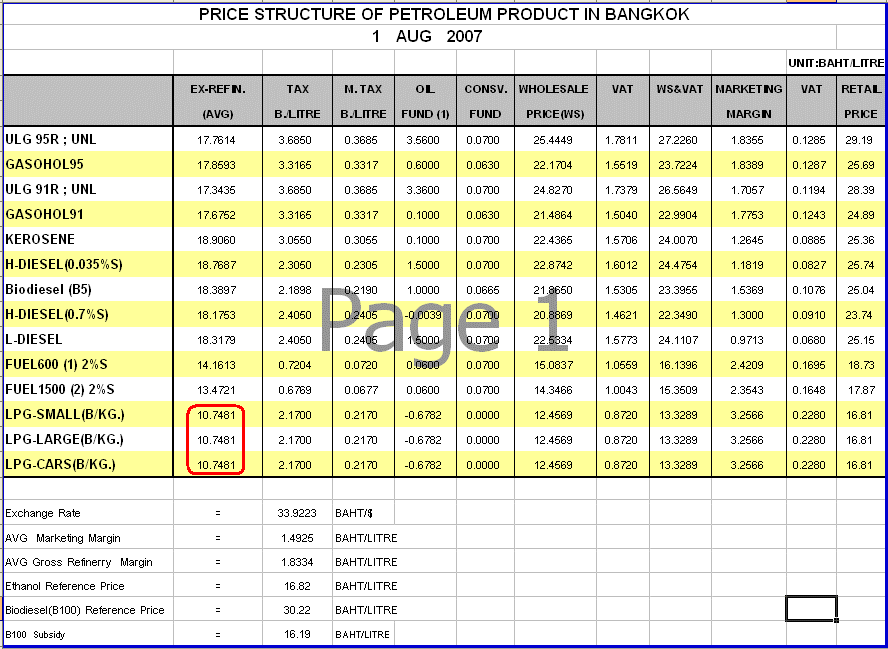Viewport: 888px width, 649px height.
Task: Click the Exchange Rate value 33.9223
Action: tap(297, 514)
